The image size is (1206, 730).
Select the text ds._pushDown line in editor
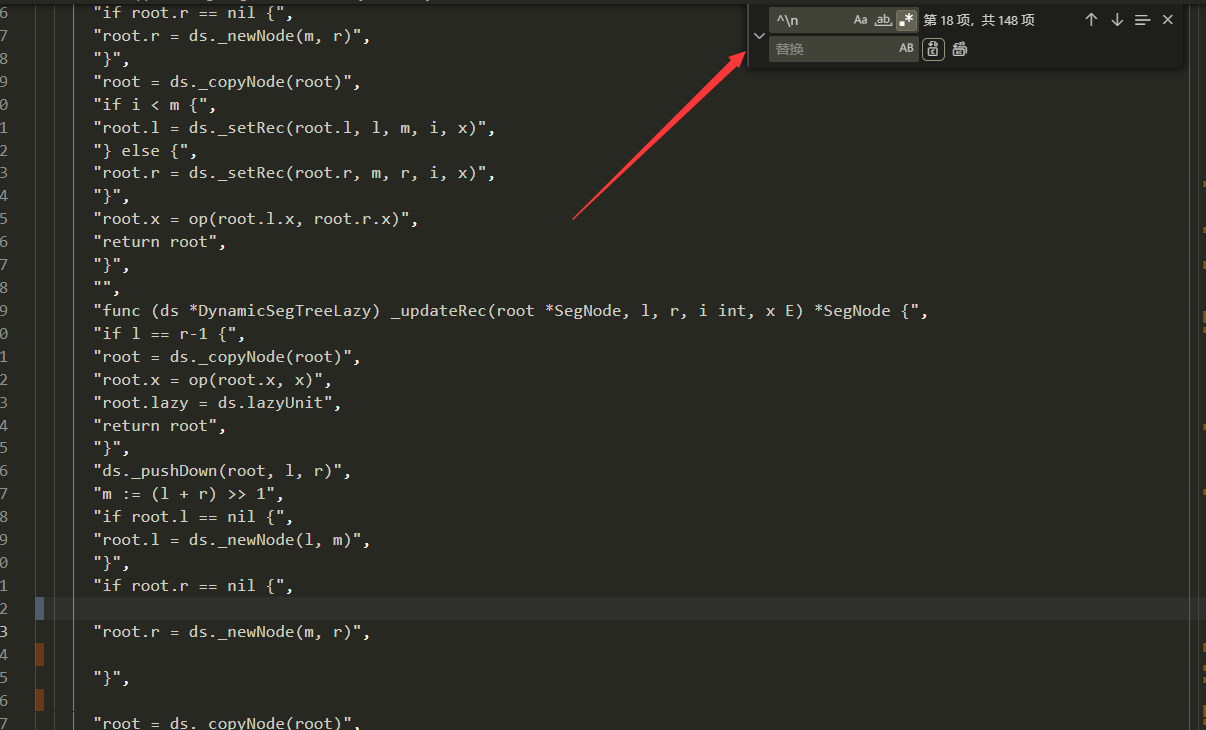[x=222, y=470]
